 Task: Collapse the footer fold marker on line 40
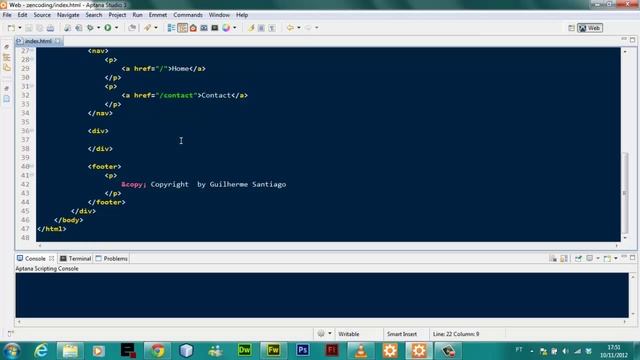pyautogui.click(x=32, y=166)
